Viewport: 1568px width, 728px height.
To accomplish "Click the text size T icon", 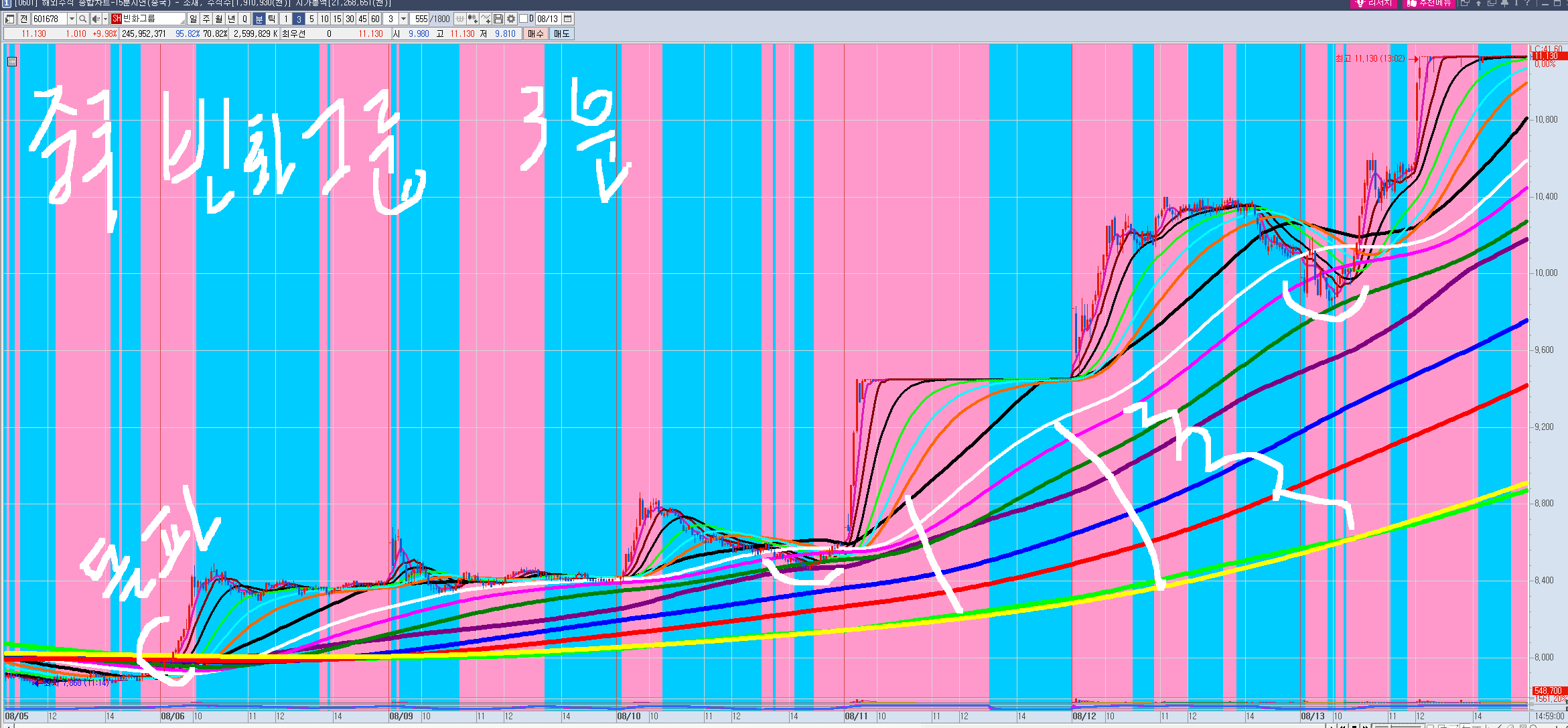I will [x=1516, y=3].
